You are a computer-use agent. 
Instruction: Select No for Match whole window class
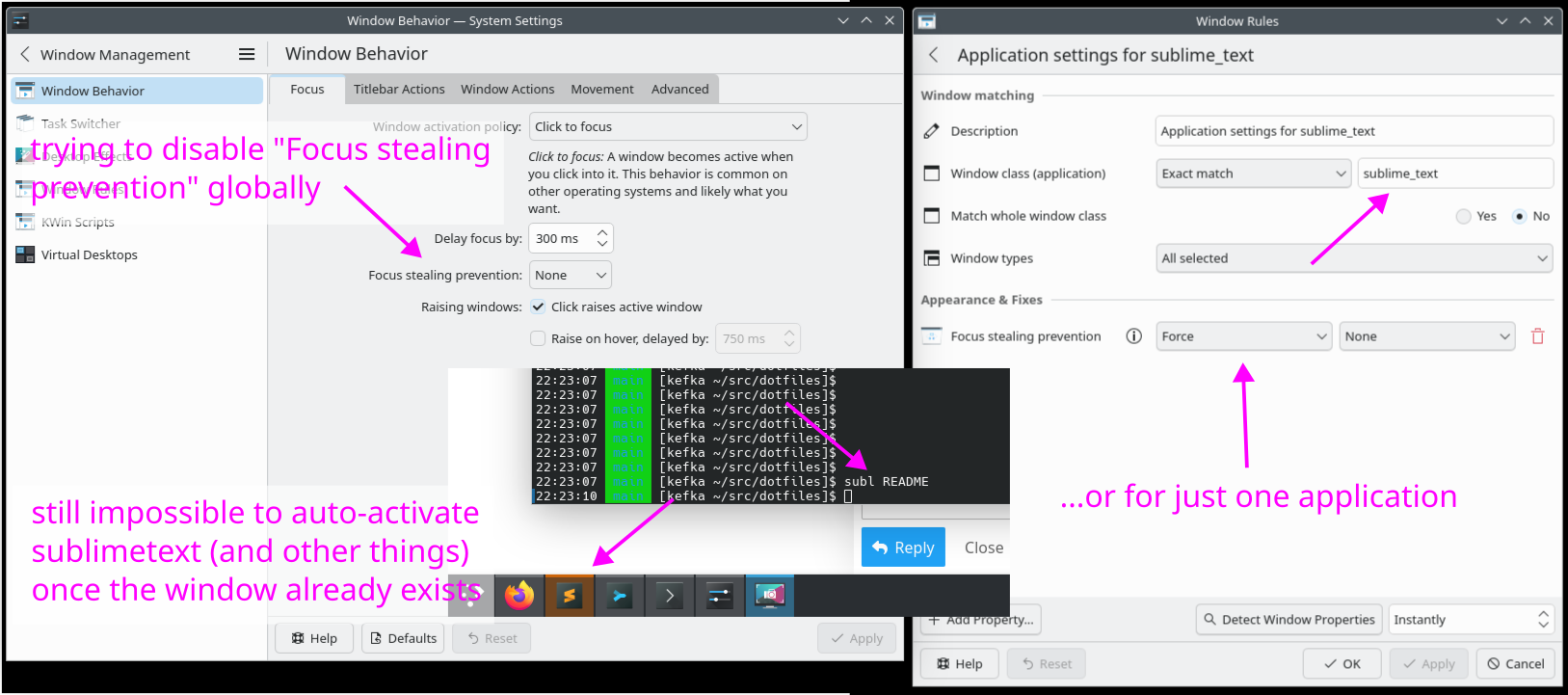[1520, 216]
